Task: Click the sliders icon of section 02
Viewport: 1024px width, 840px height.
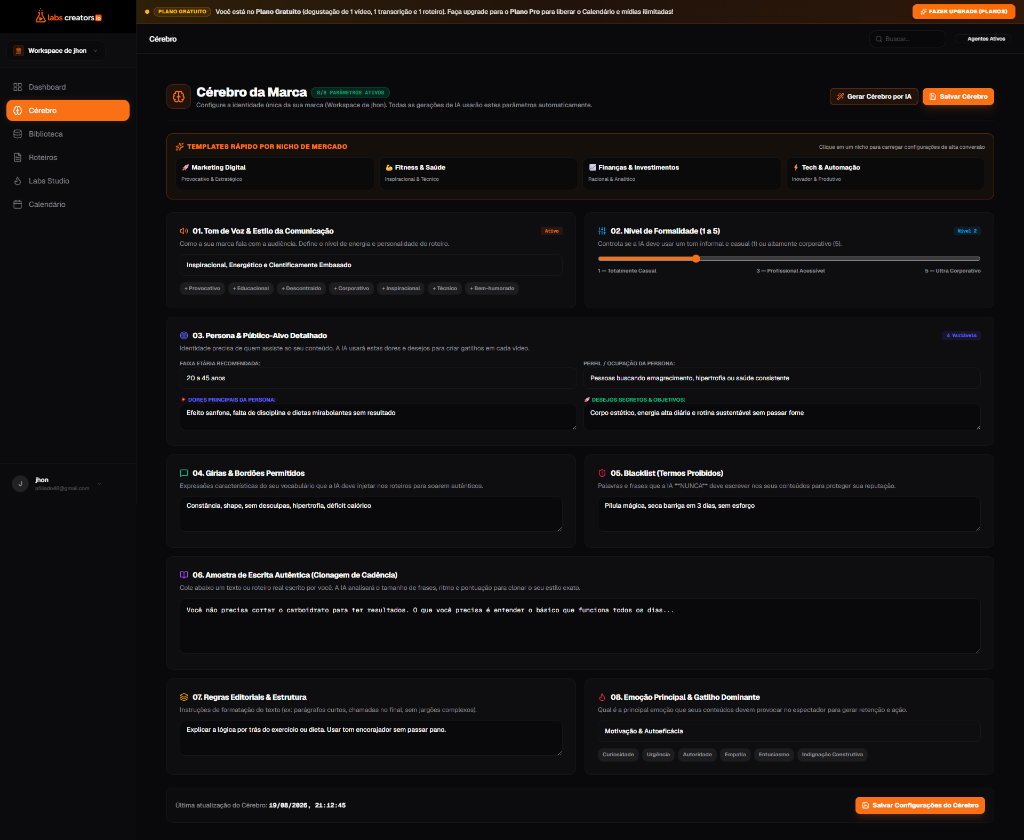Action: (x=602, y=231)
